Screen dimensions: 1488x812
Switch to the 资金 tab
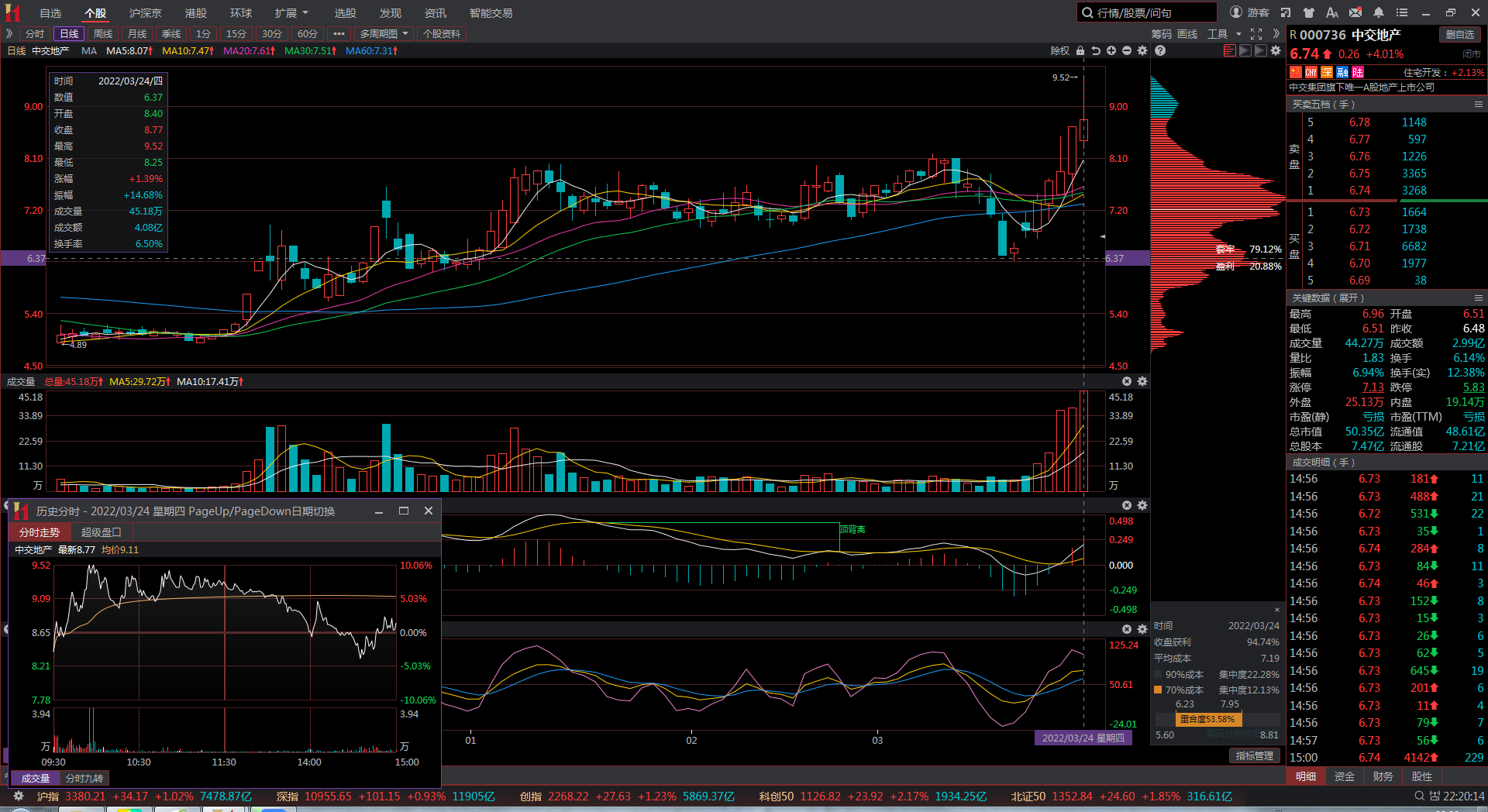pyautogui.click(x=1345, y=776)
